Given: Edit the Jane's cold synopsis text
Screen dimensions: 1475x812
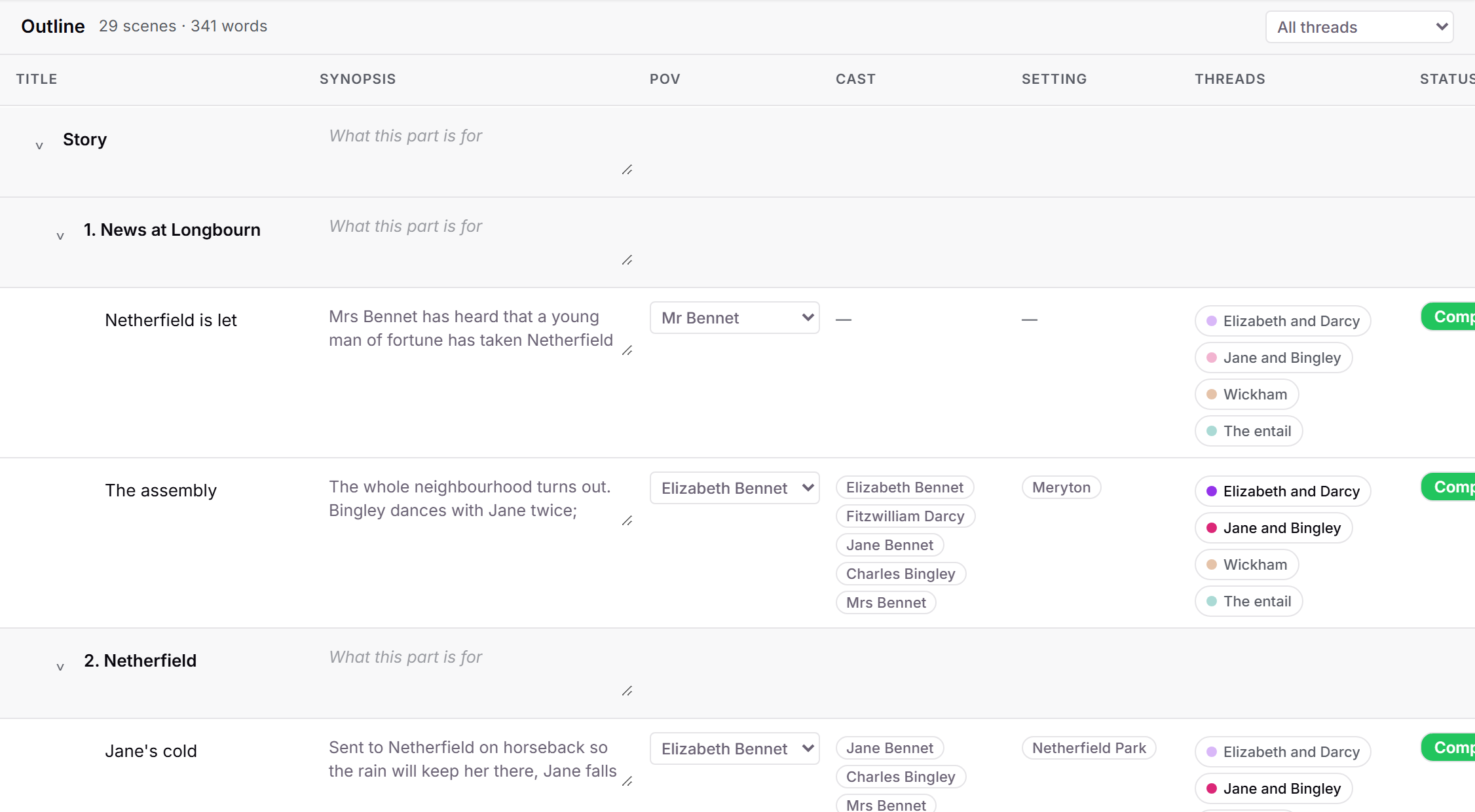Looking at the screenshot, I should tap(477, 761).
